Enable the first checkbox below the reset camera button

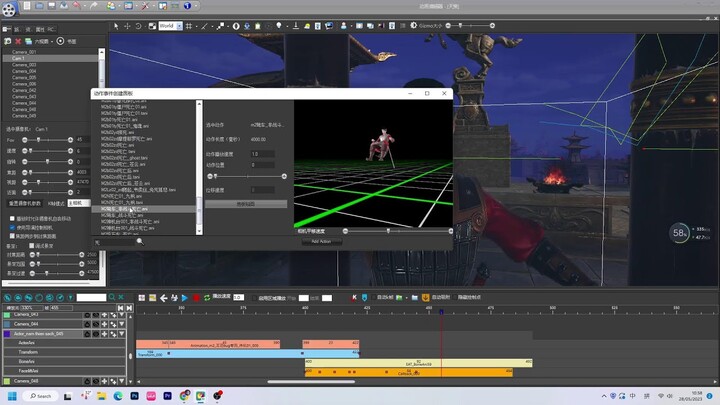click(x=12, y=219)
